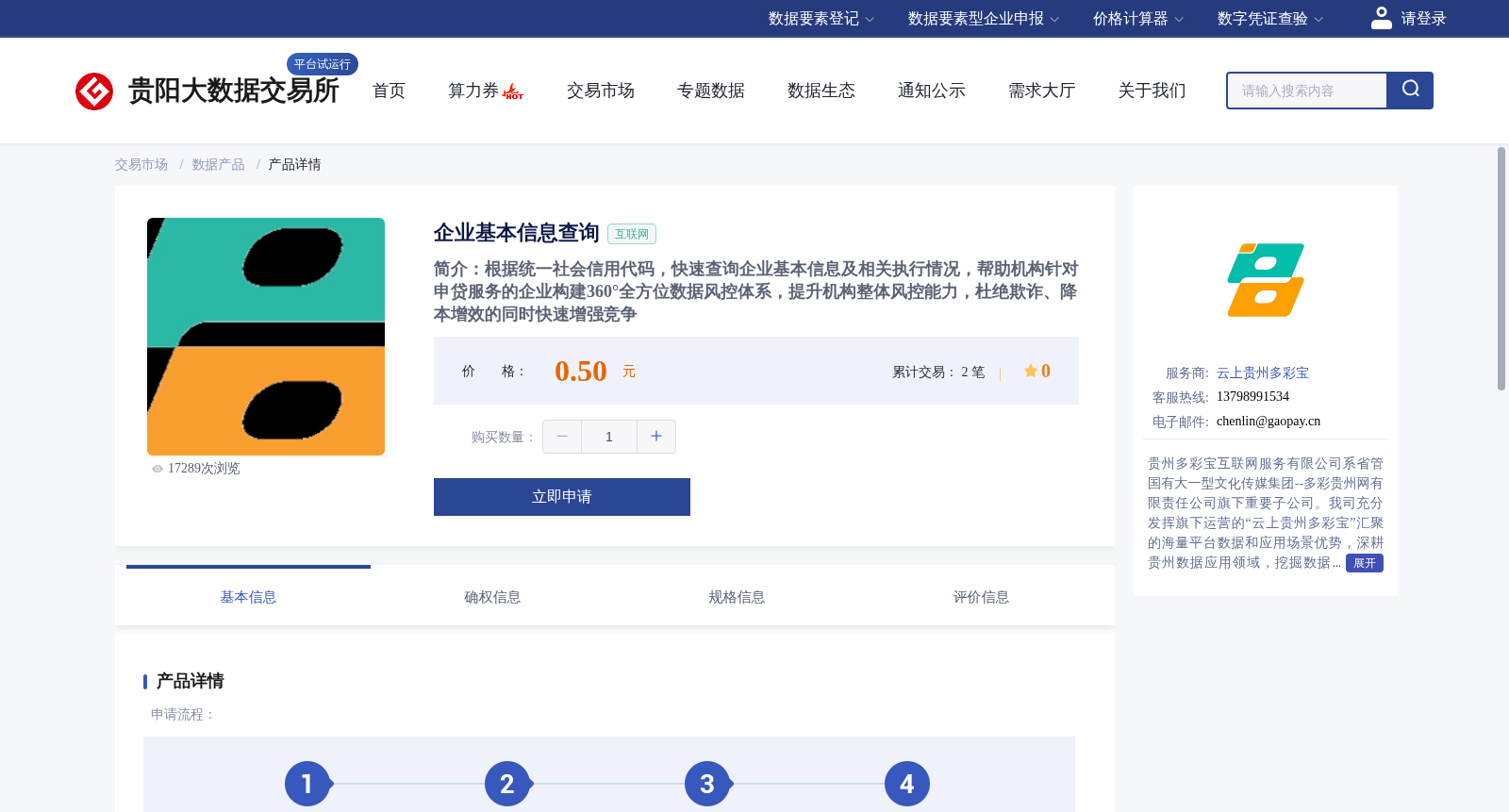Screen dimensions: 1509x812
Task: Click the search input field
Action: [x=1307, y=91]
